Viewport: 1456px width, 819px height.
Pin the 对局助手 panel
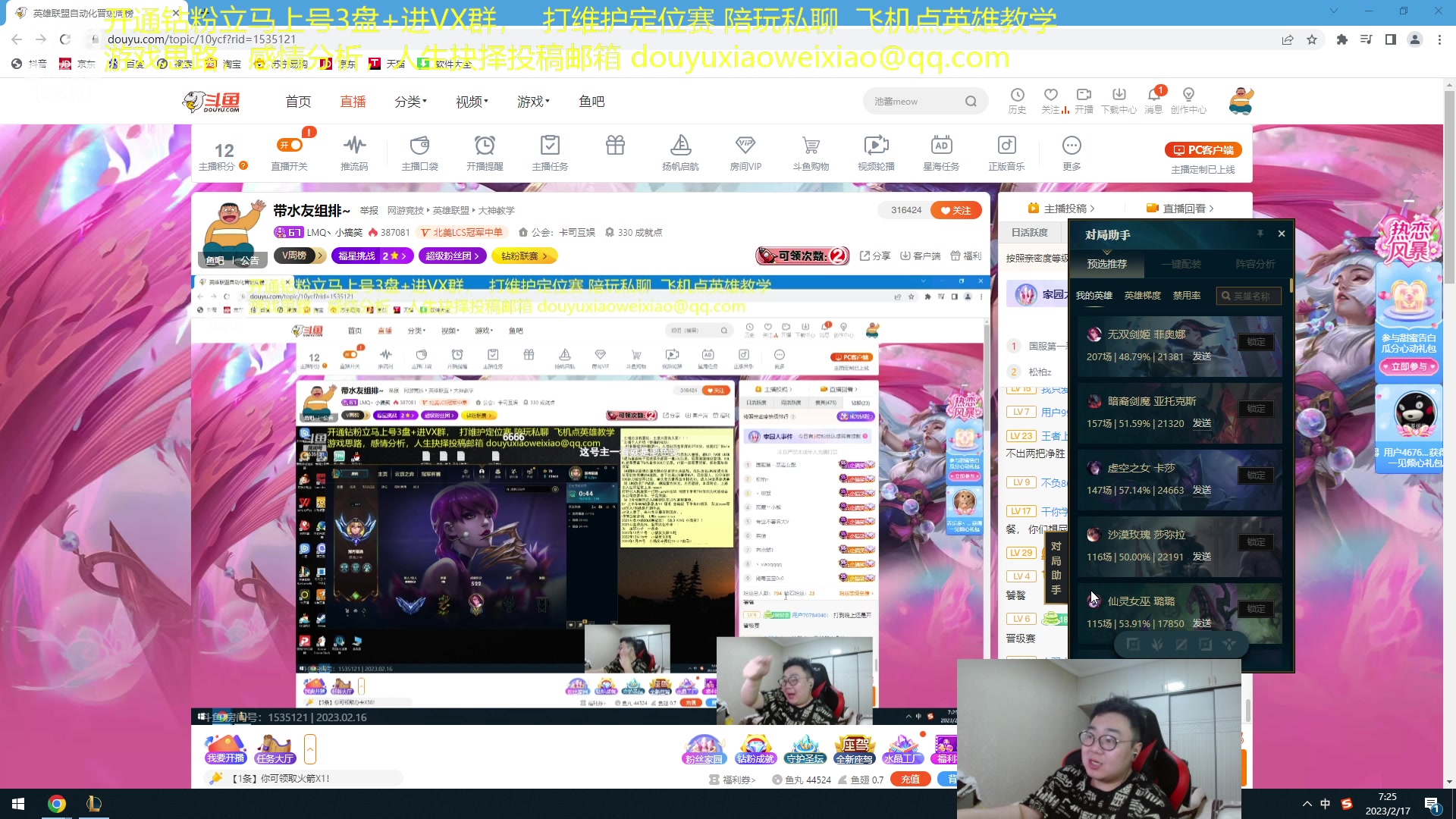1260,234
